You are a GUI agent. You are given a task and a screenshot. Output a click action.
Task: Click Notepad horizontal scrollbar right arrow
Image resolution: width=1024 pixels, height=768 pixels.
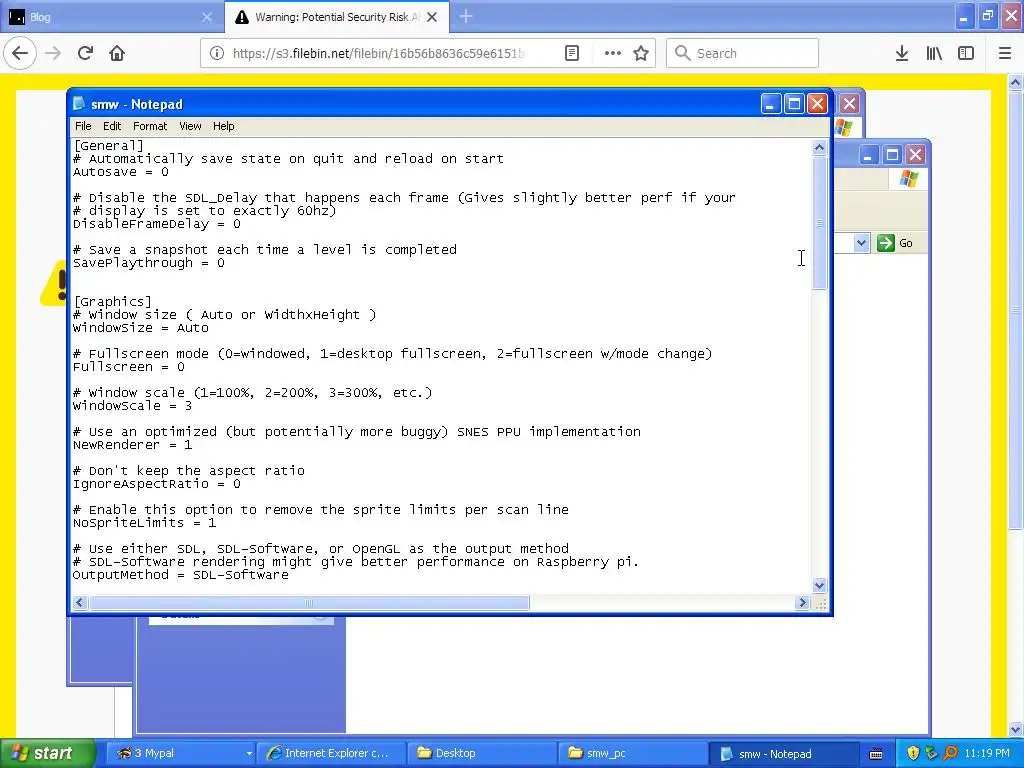pyautogui.click(x=803, y=603)
